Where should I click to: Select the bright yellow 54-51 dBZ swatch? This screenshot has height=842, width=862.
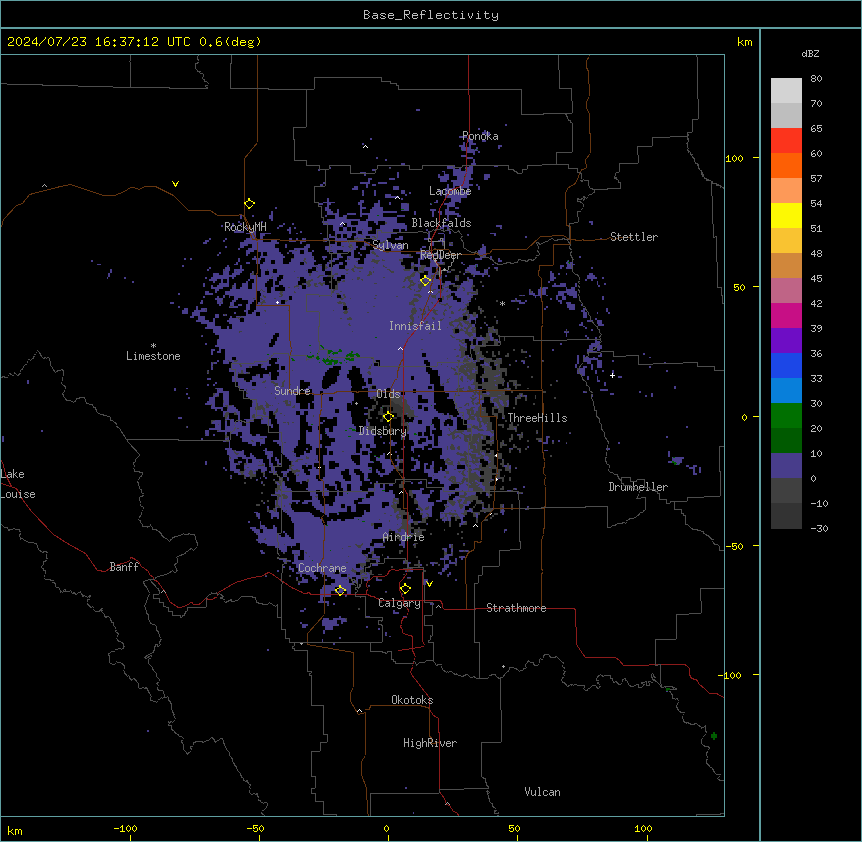[x=786, y=216]
